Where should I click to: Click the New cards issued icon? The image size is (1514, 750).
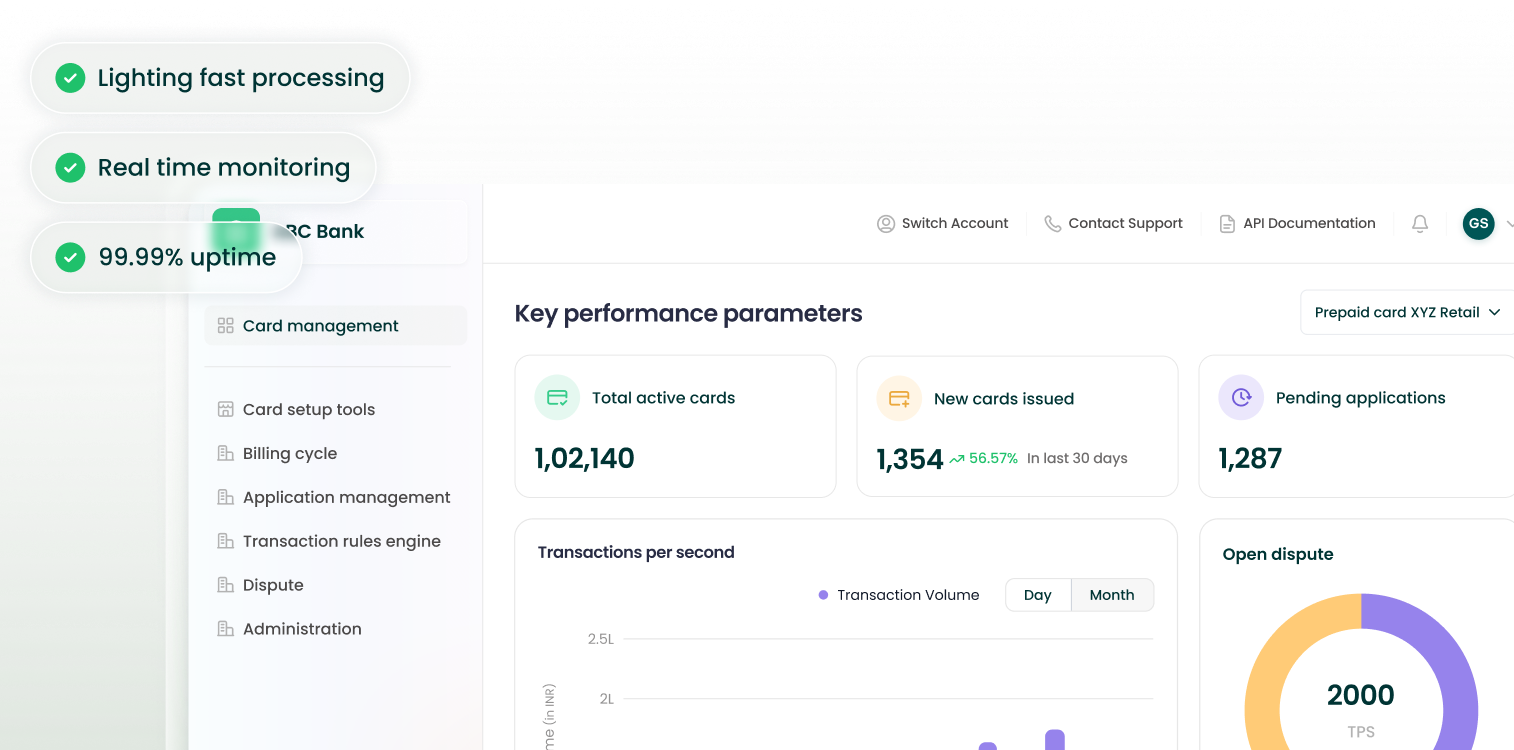click(898, 397)
